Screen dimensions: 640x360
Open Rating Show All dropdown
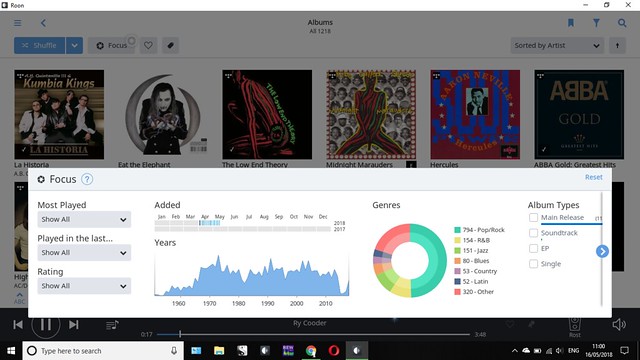[84, 286]
